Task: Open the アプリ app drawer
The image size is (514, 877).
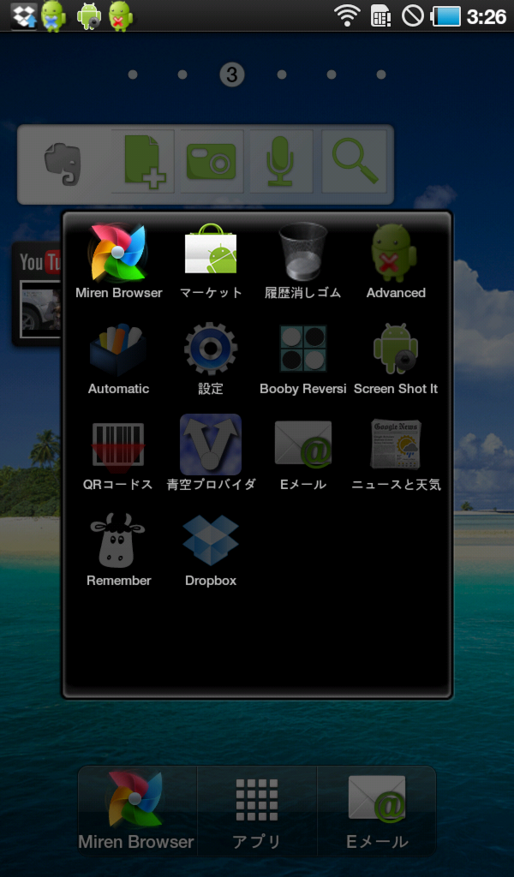Action: click(257, 810)
